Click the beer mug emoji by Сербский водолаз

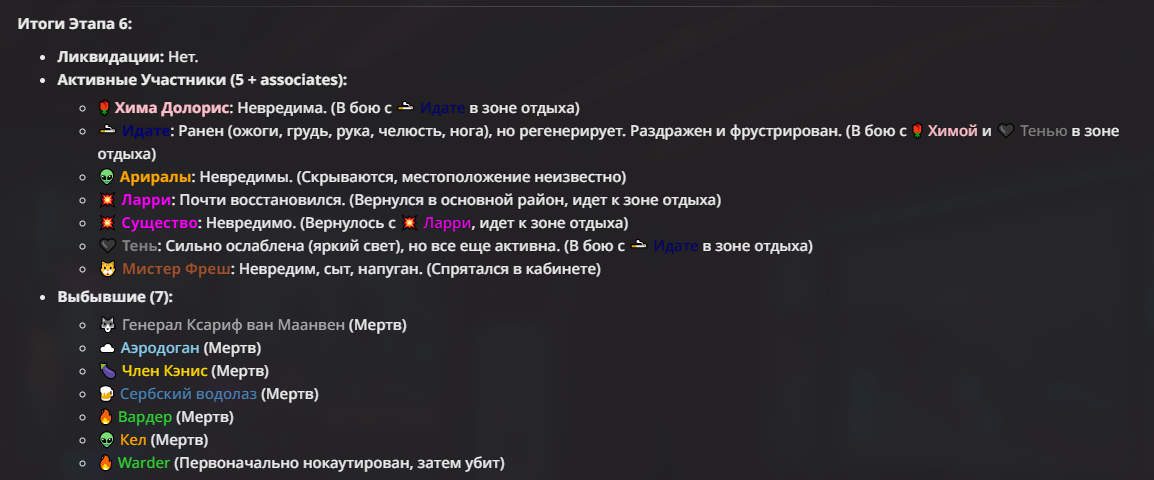pyautogui.click(x=107, y=394)
